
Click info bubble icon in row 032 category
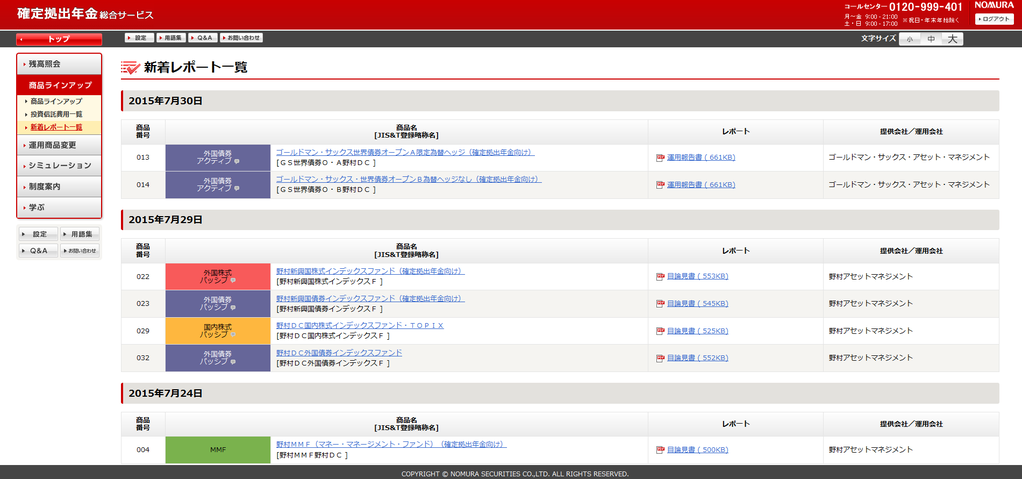(x=233, y=362)
